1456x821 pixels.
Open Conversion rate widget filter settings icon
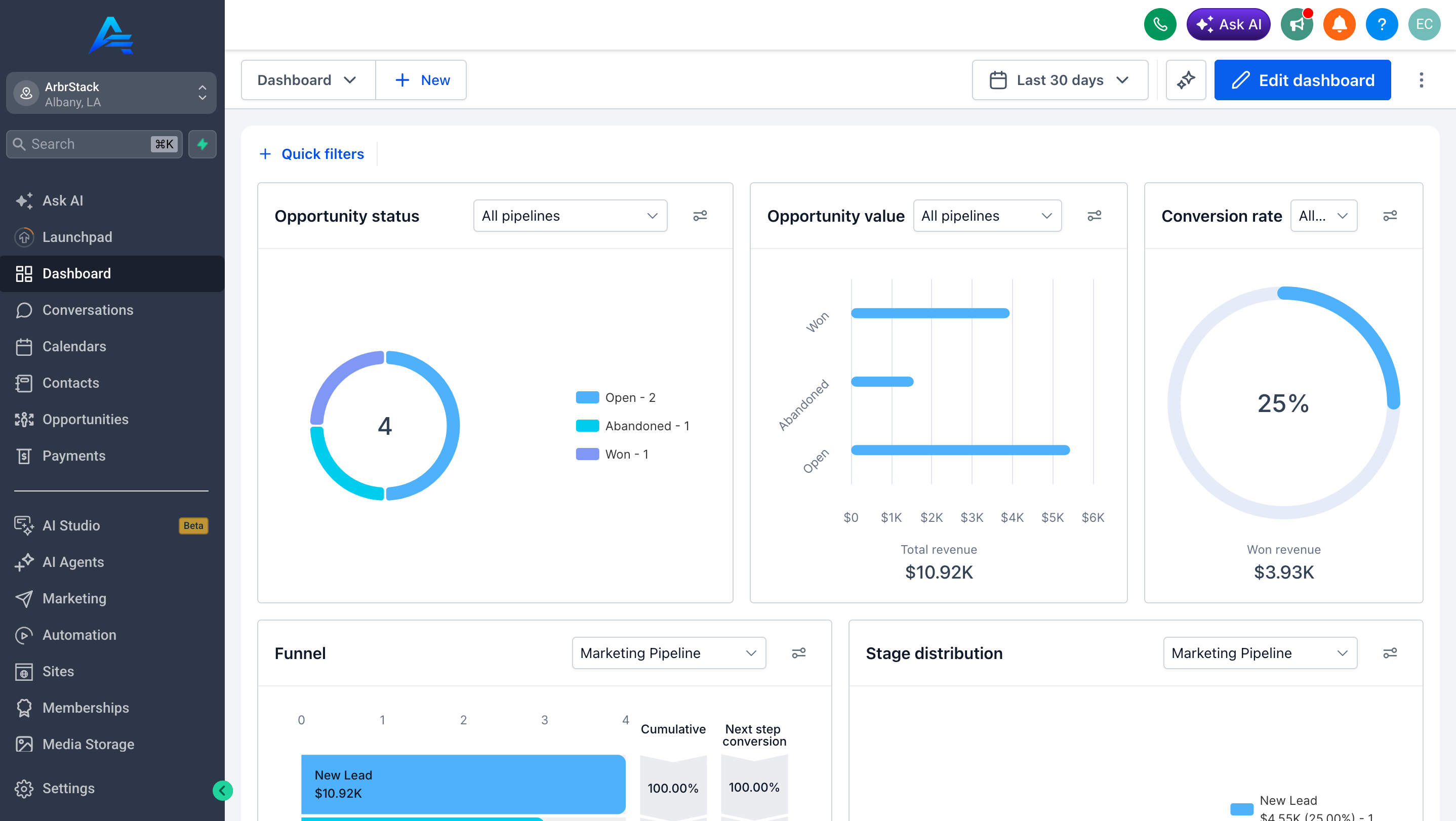(1390, 216)
